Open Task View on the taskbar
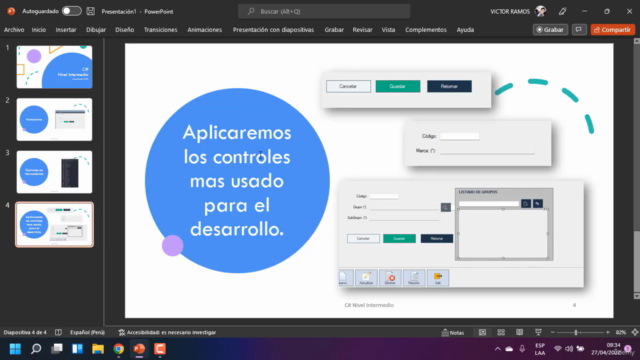 [57, 349]
